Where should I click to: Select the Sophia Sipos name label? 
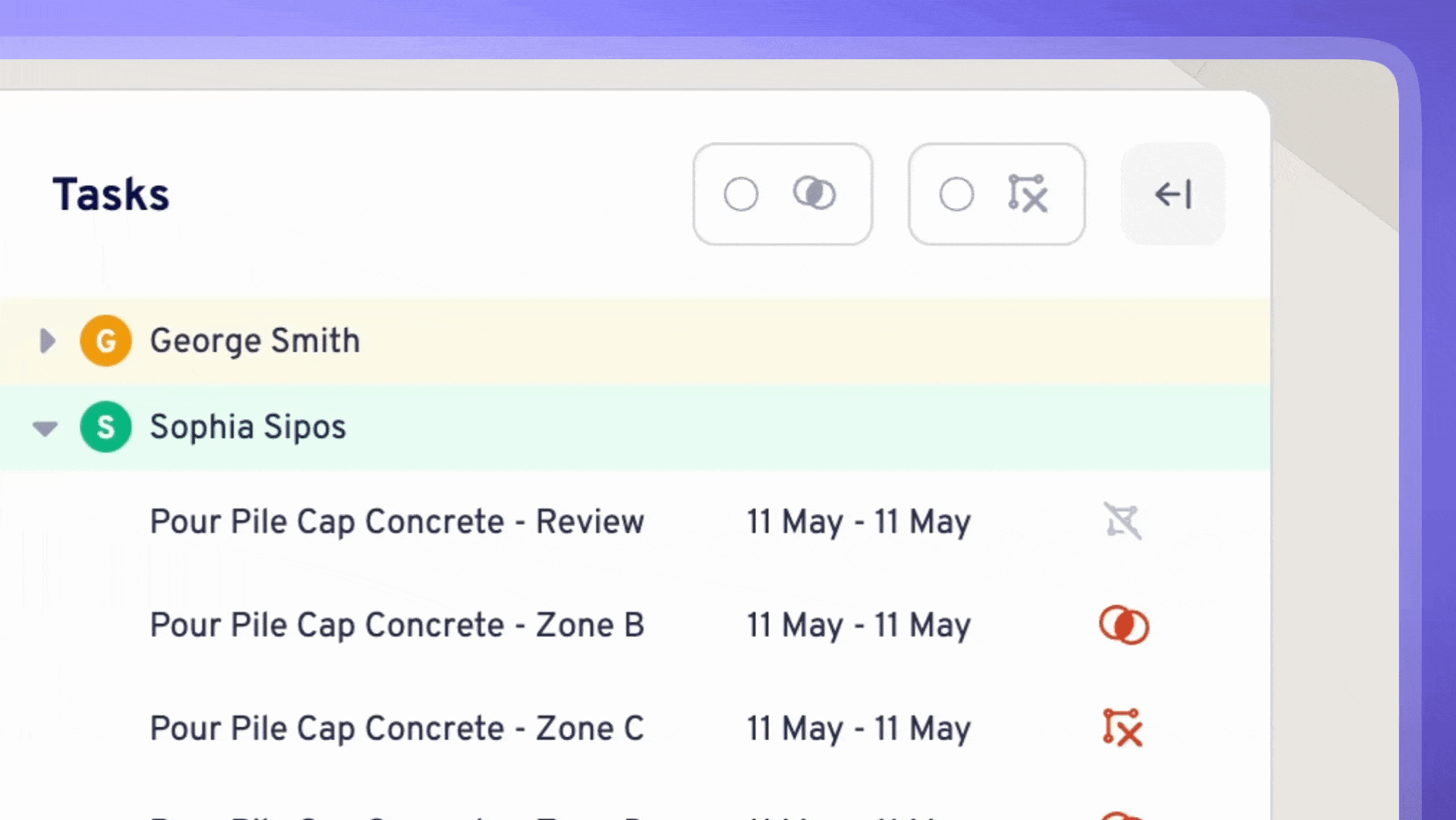click(248, 427)
